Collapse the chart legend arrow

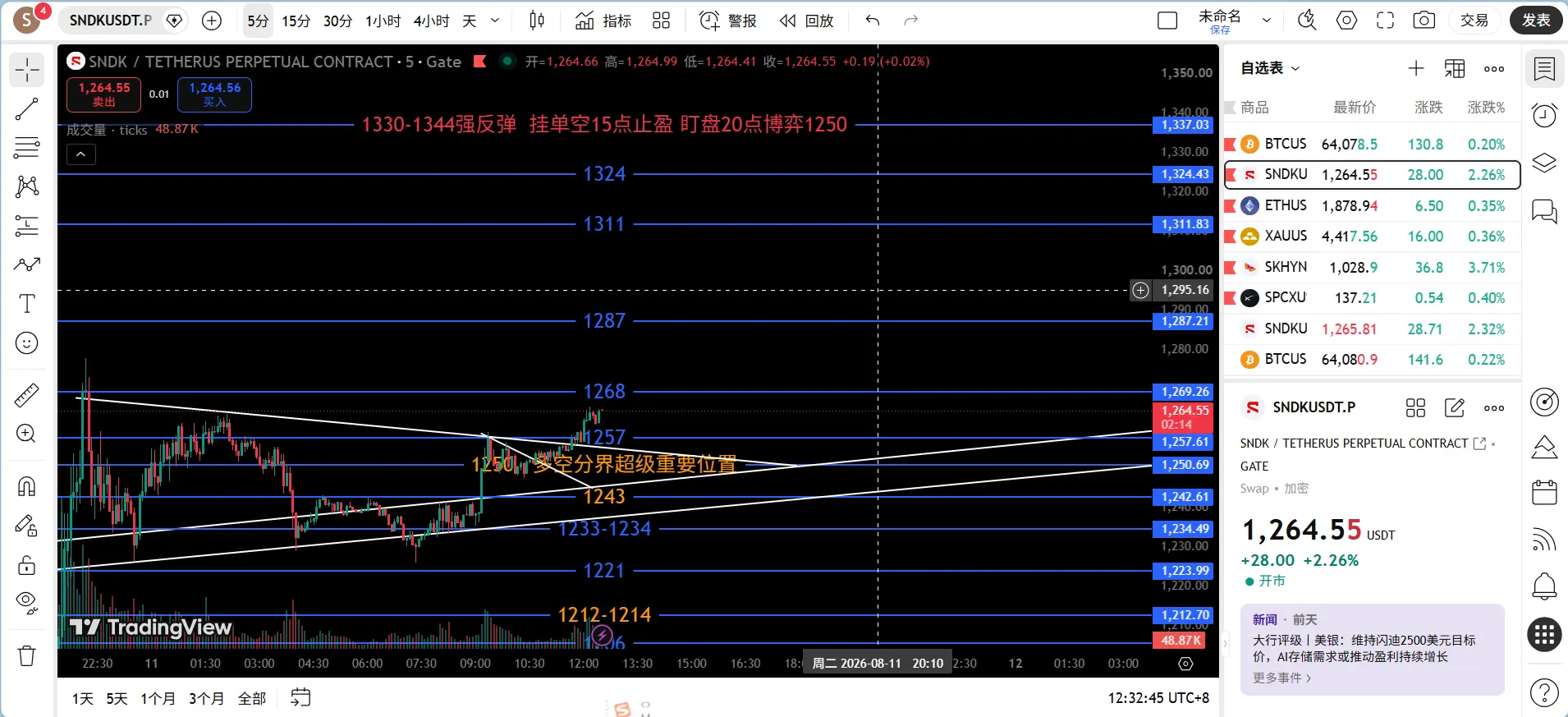click(x=81, y=154)
